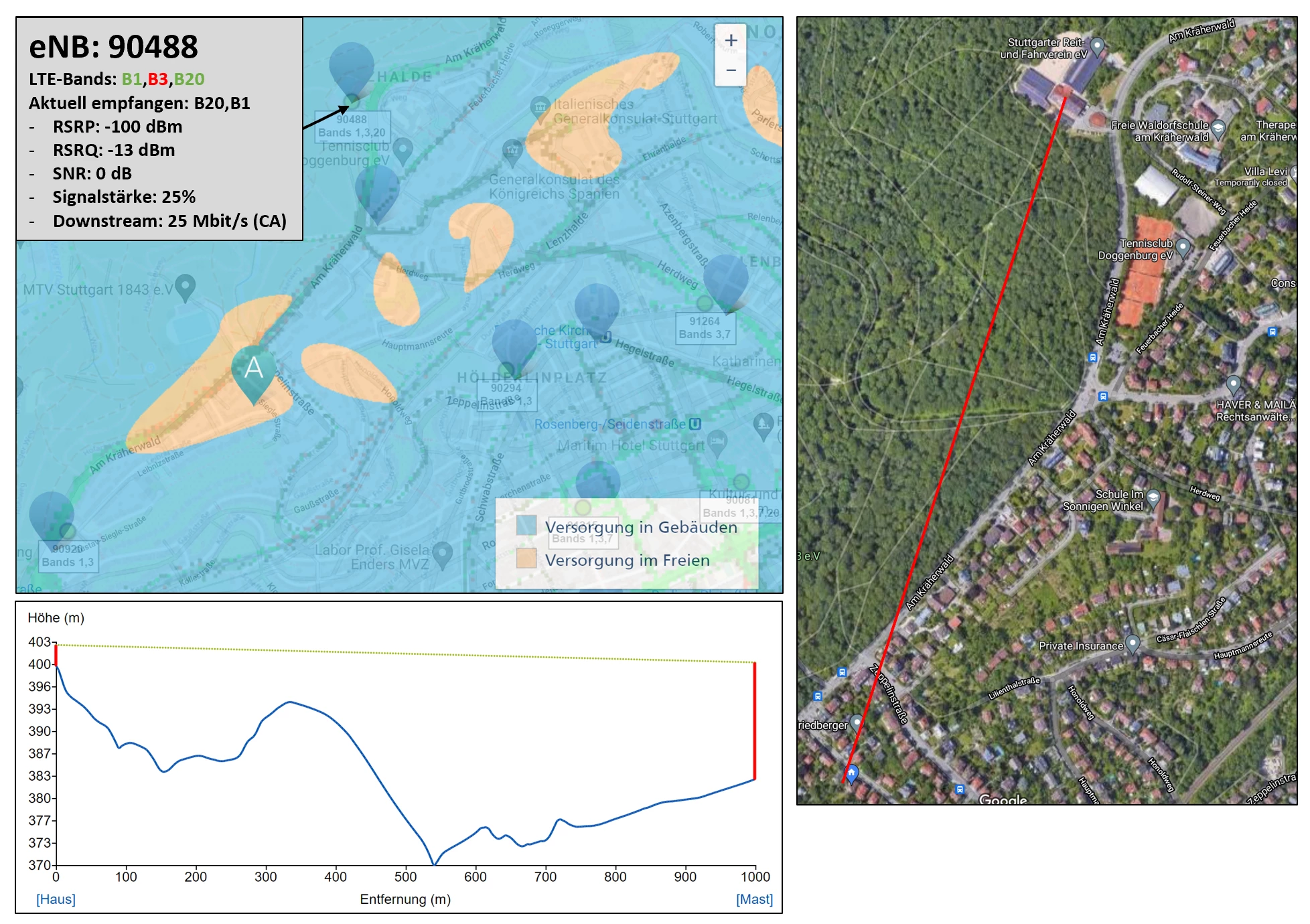Click the 91264 Bands 3,7 tower label
1310x924 pixels.
pos(705,328)
